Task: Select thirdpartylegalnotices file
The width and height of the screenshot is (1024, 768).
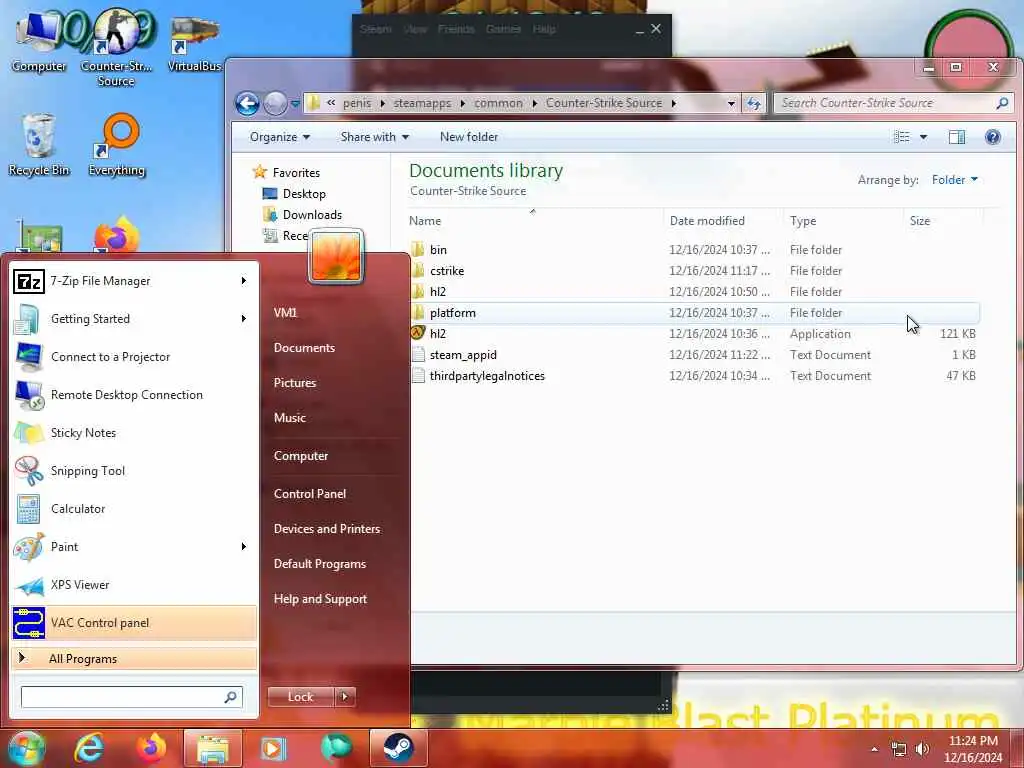Action: 694,376
